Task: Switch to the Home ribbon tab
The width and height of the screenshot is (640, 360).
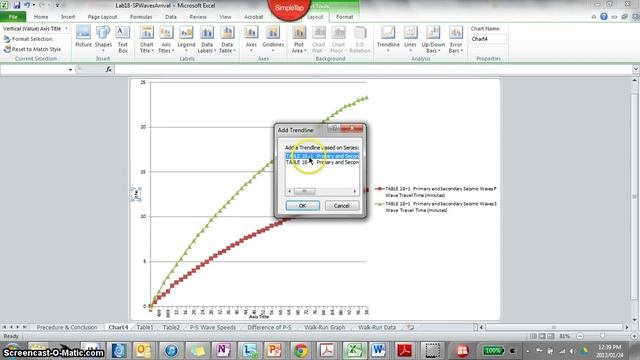Action: 41,17
